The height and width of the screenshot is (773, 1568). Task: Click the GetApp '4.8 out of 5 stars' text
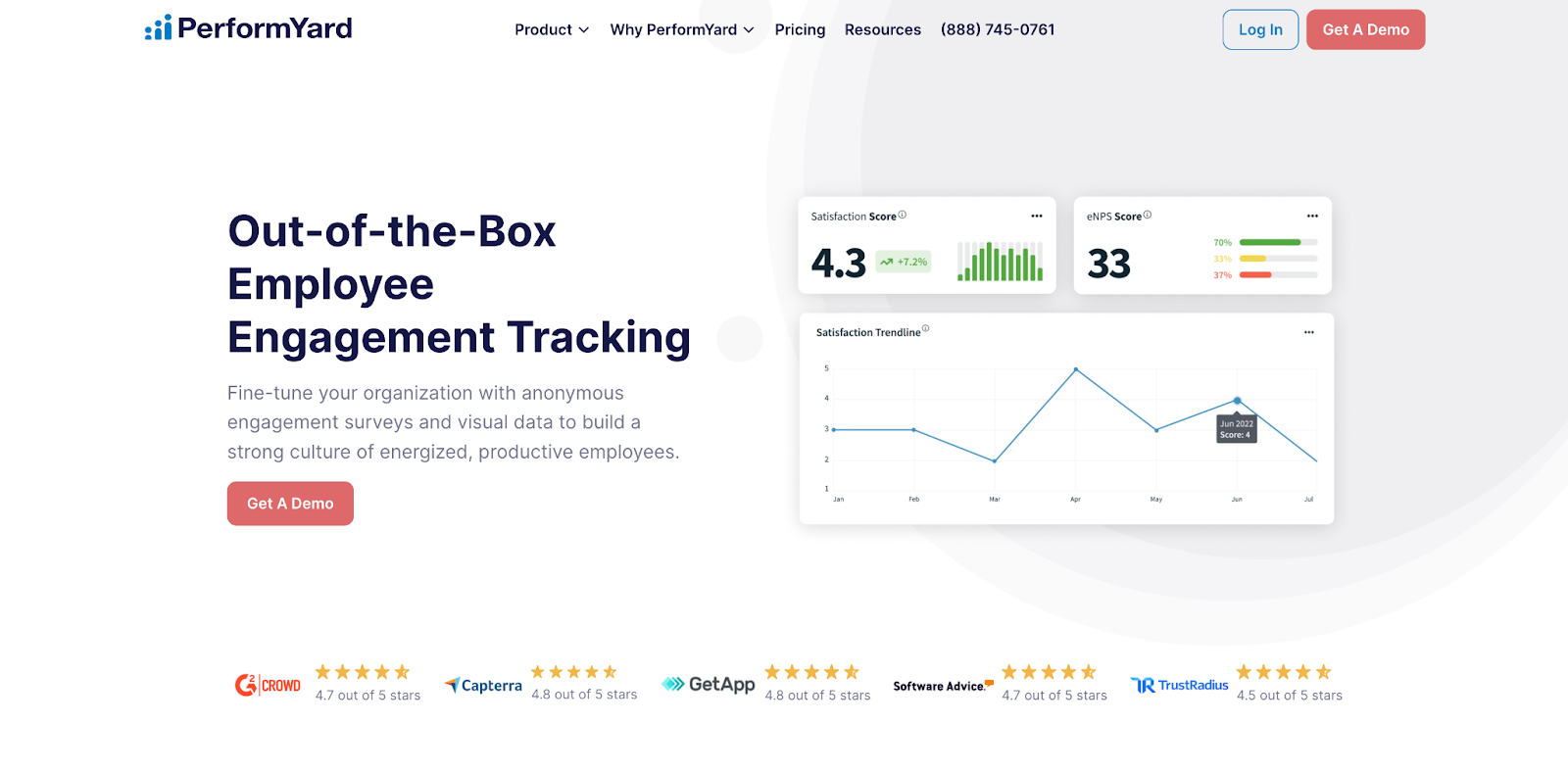click(x=818, y=696)
